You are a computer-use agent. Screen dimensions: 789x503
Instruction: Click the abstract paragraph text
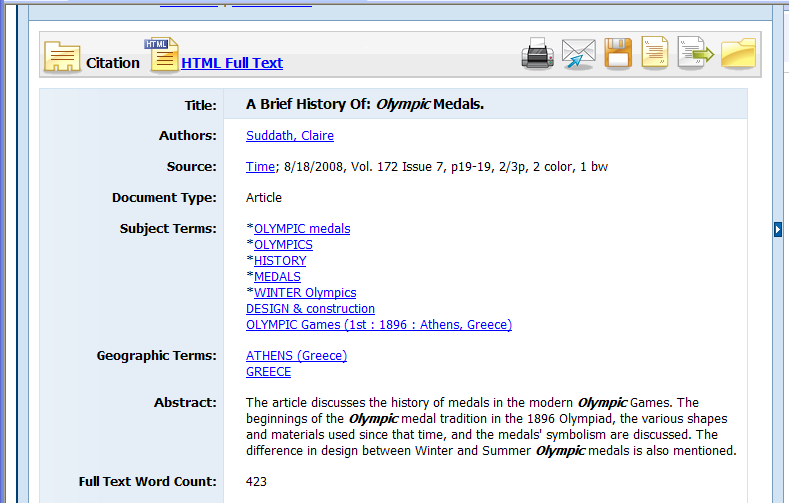coord(491,427)
